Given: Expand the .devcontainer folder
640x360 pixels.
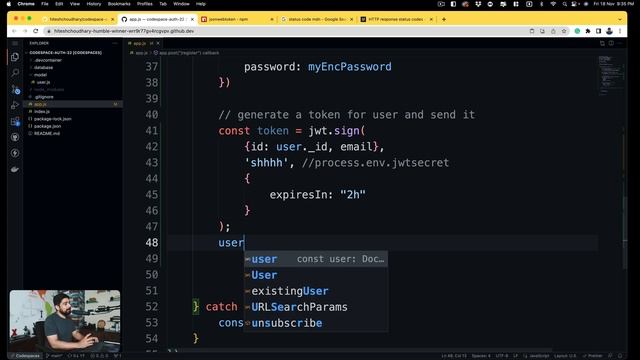Looking at the screenshot, I should tap(48, 60).
